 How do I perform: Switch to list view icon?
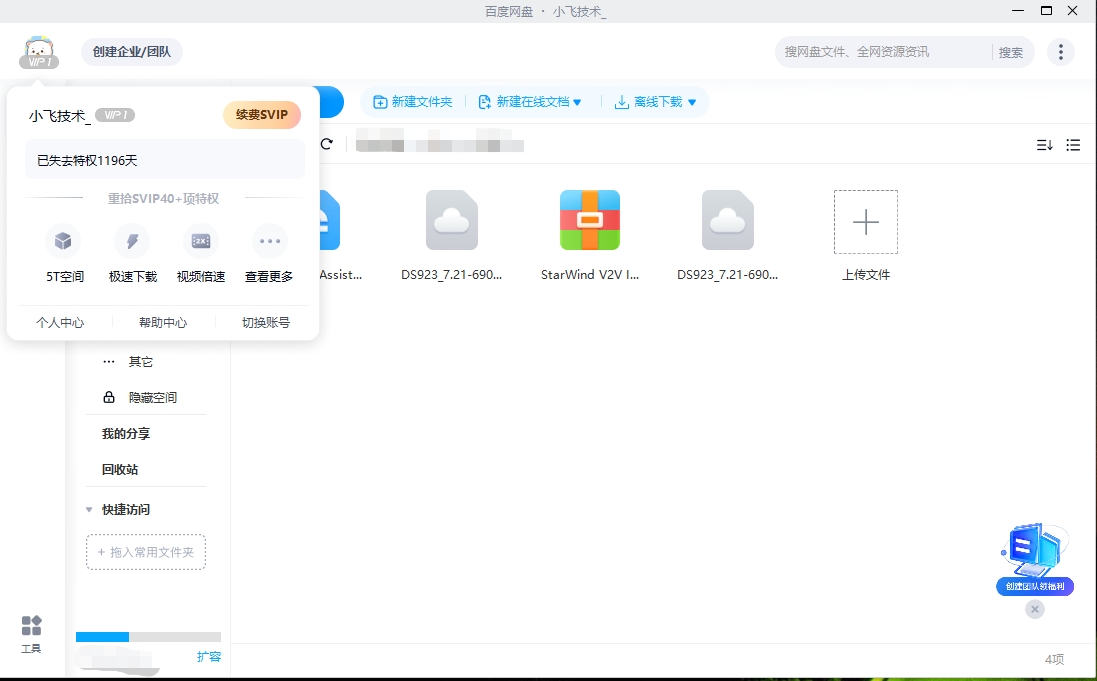tap(1073, 145)
